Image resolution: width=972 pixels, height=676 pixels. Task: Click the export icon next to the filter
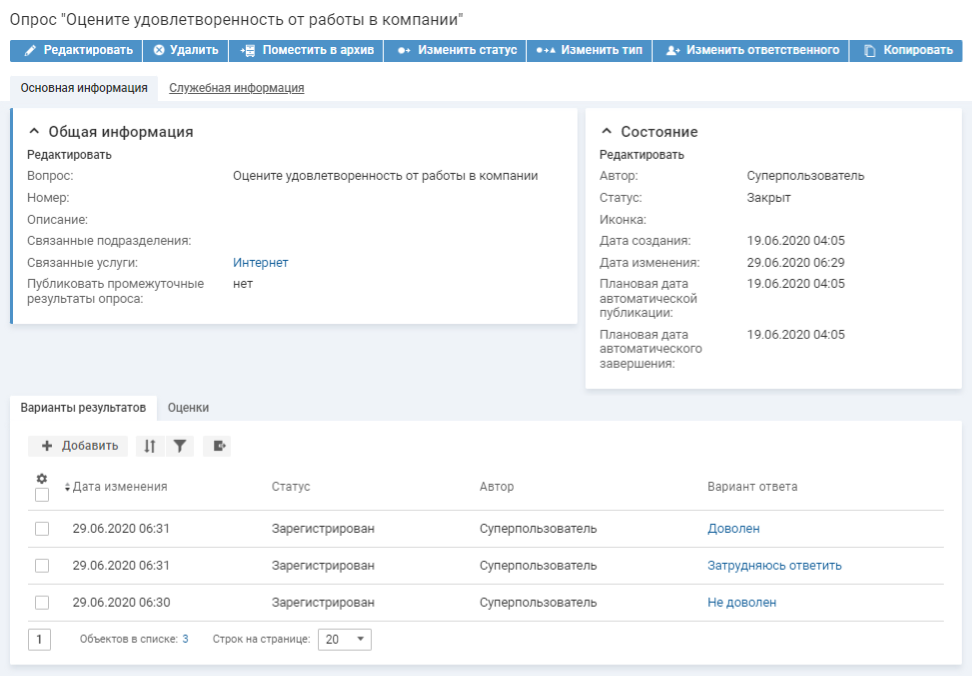tap(217, 446)
